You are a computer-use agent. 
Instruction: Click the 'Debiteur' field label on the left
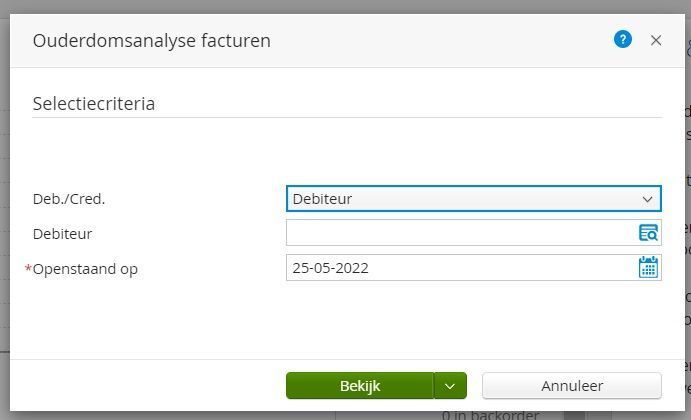point(62,234)
